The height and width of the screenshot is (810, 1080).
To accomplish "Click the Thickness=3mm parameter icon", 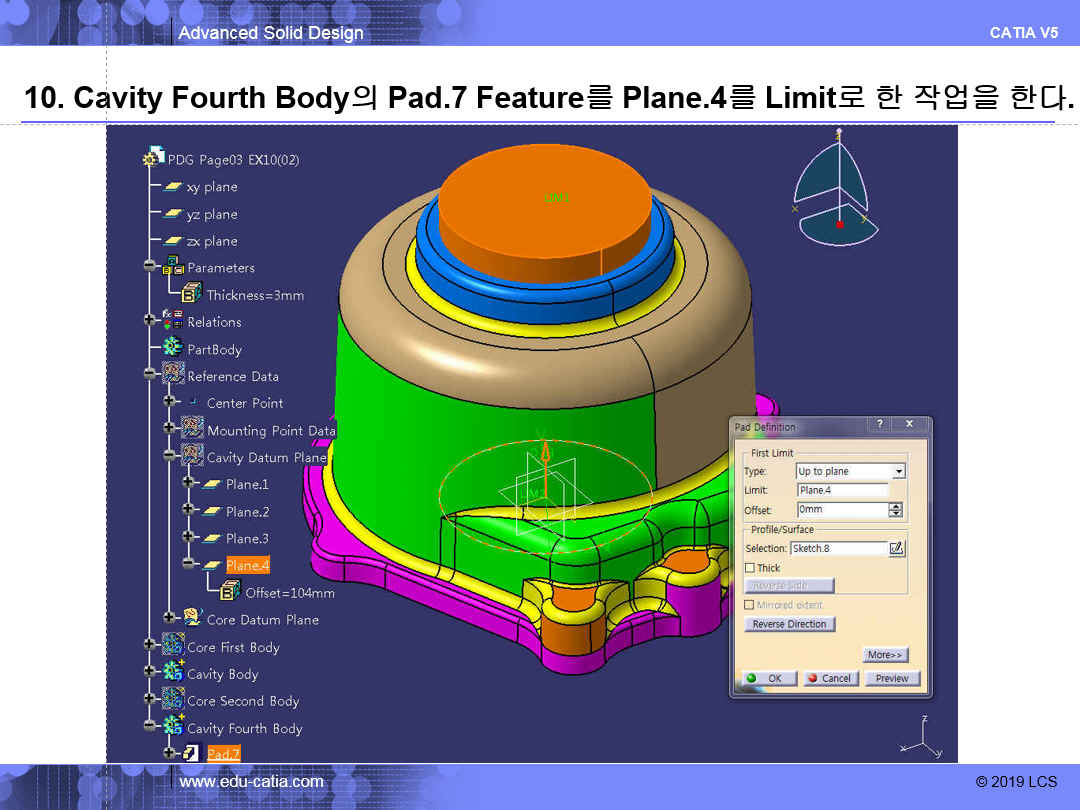I will point(191,294).
